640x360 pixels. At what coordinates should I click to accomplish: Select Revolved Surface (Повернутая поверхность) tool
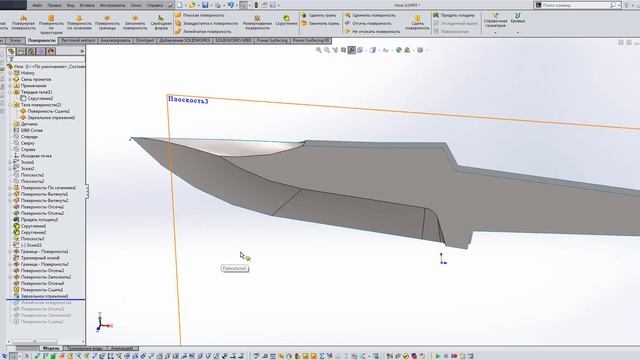click(x=24, y=23)
